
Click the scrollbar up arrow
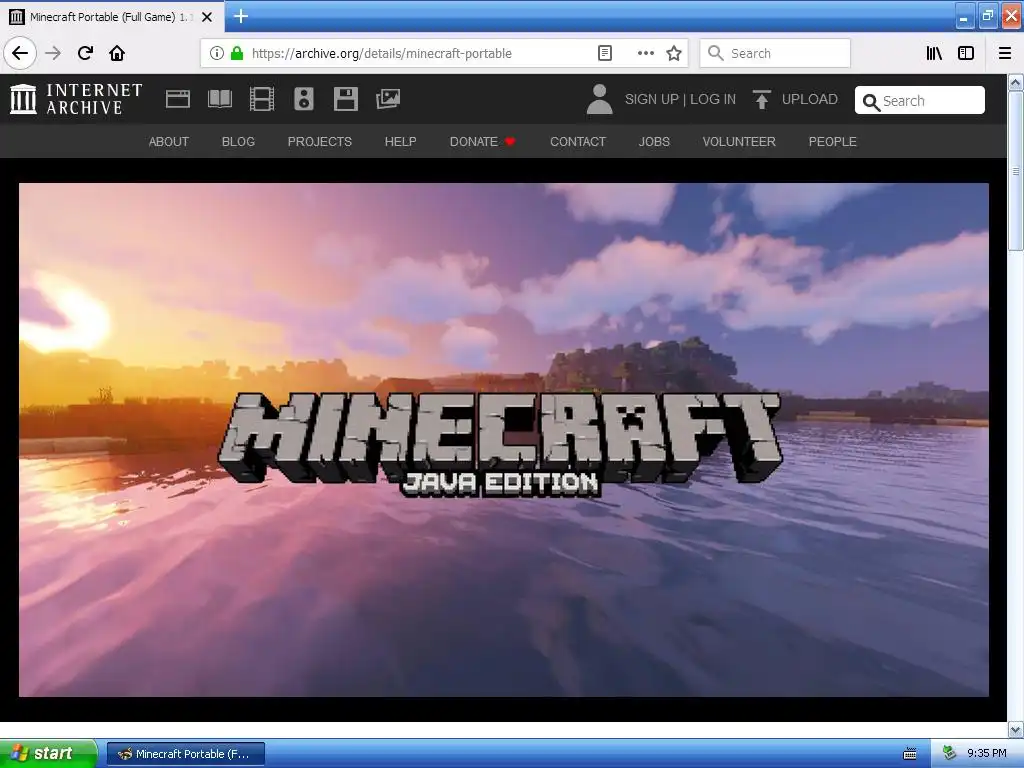pos(1016,82)
